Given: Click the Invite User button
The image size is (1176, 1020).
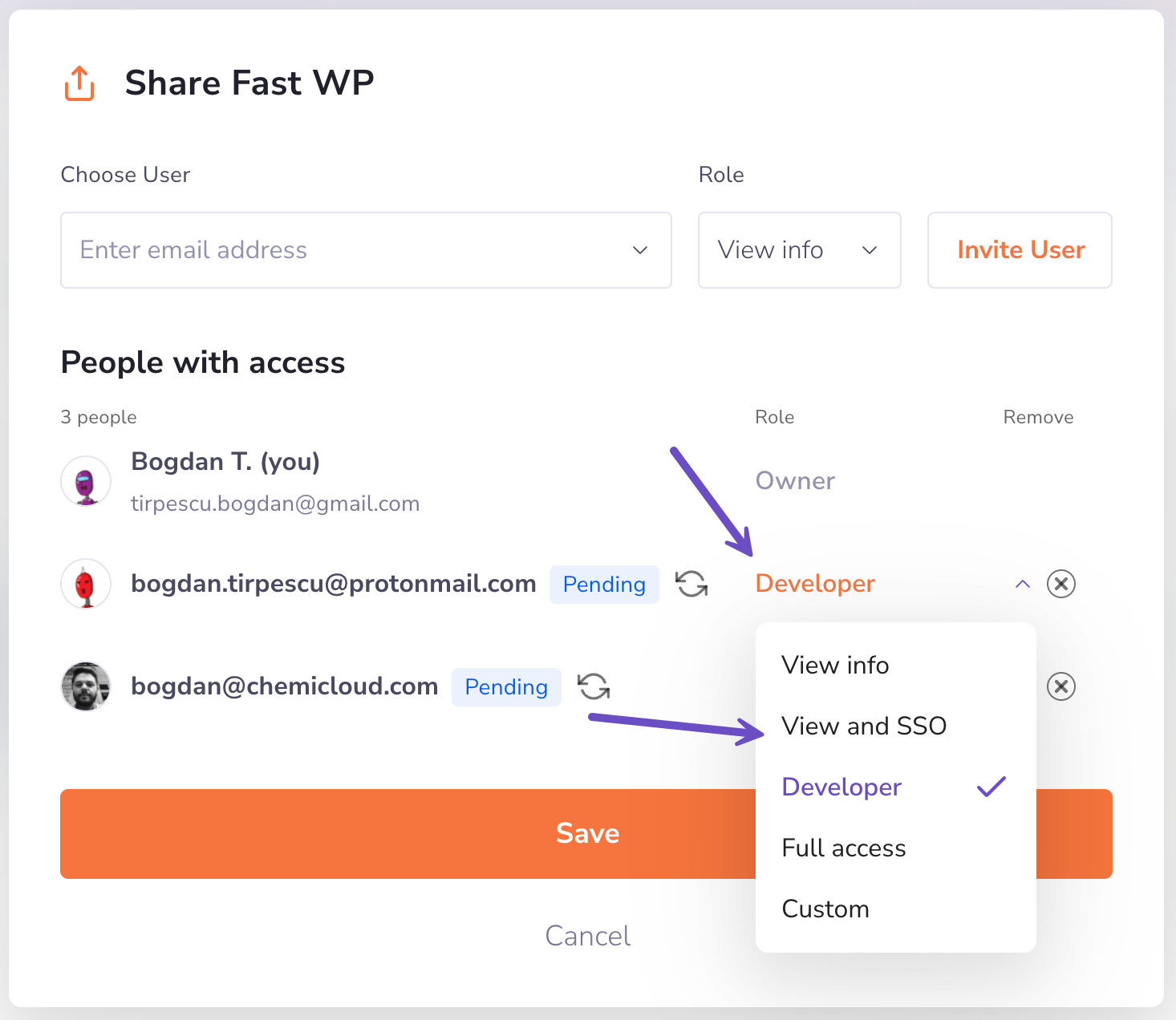Looking at the screenshot, I should (x=1020, y=250).
